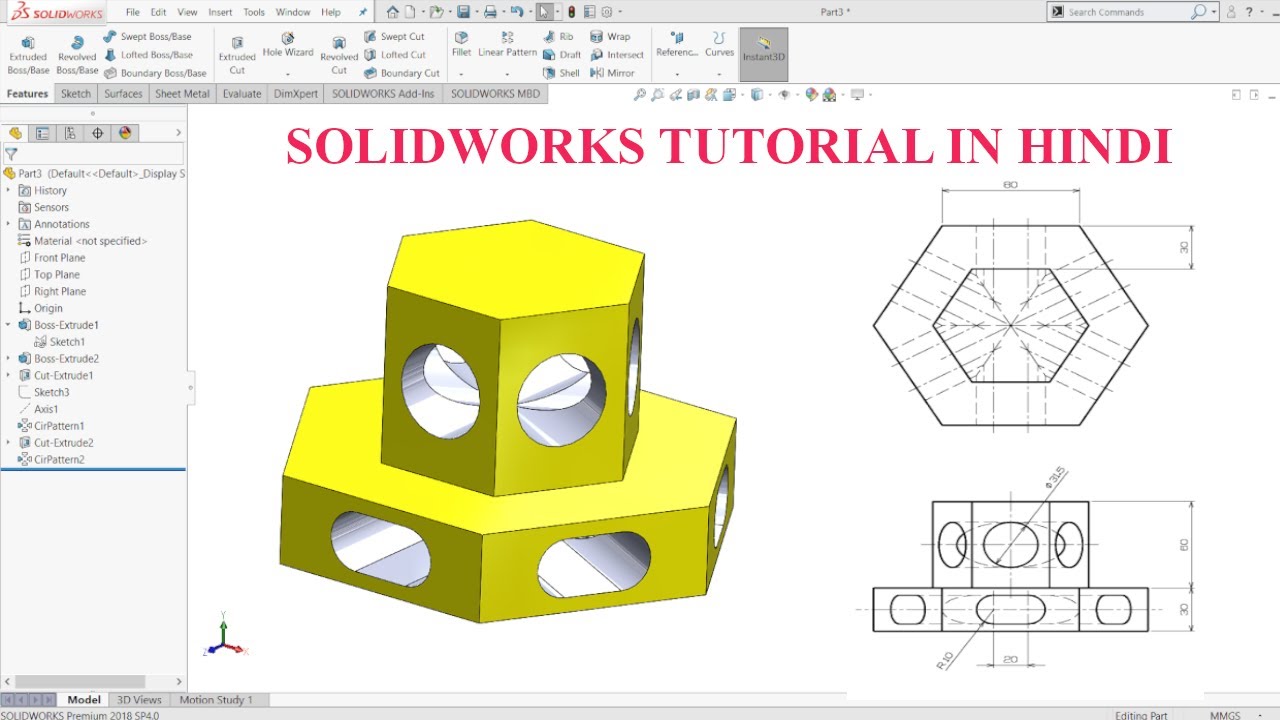Viewport: 1280px width, 720px height.
Task: Use the Draft feature tool
Action: tap(562, 55)
